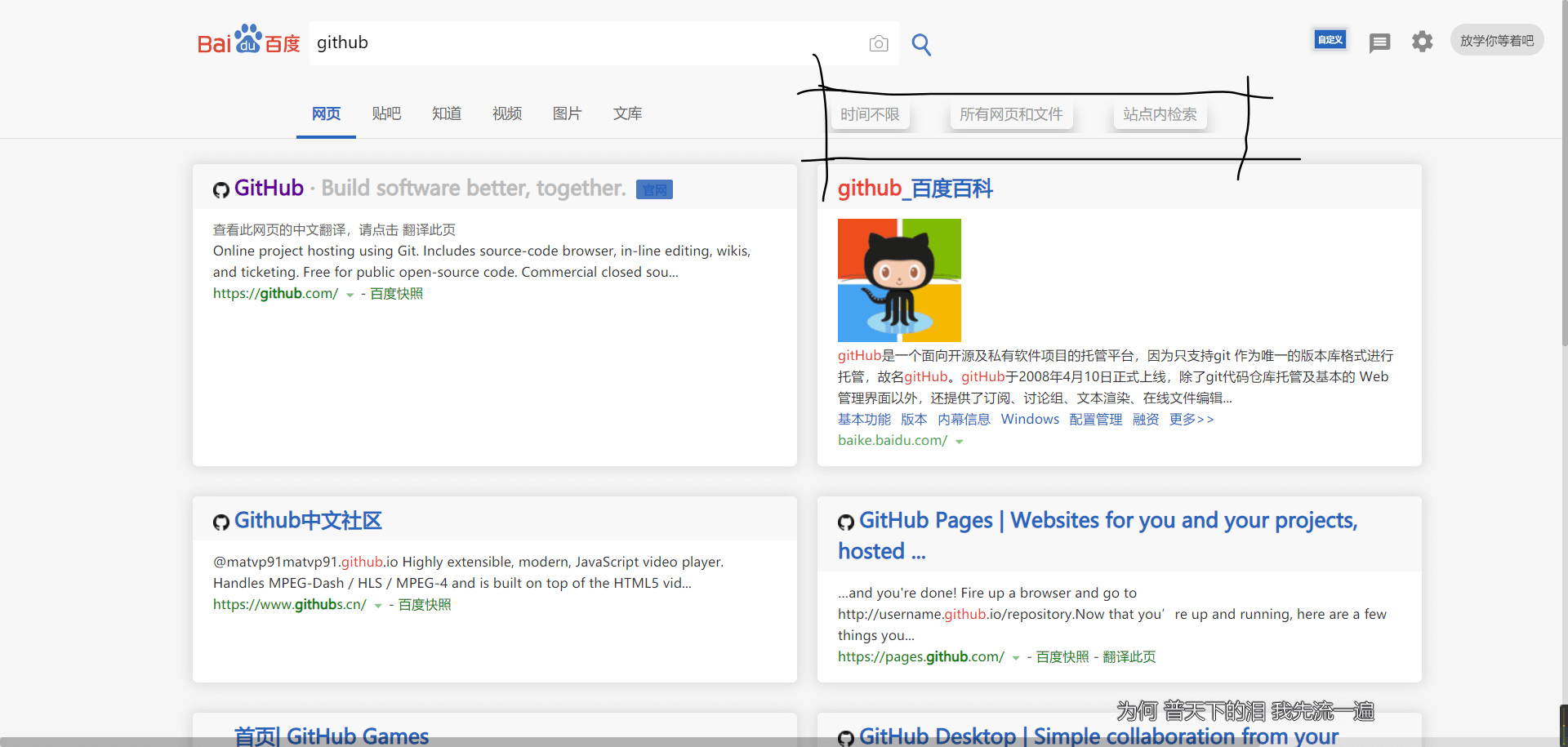Click the favicon beside GitHub Desktop result
1568x747 pixels.
[x=845, y=738]
